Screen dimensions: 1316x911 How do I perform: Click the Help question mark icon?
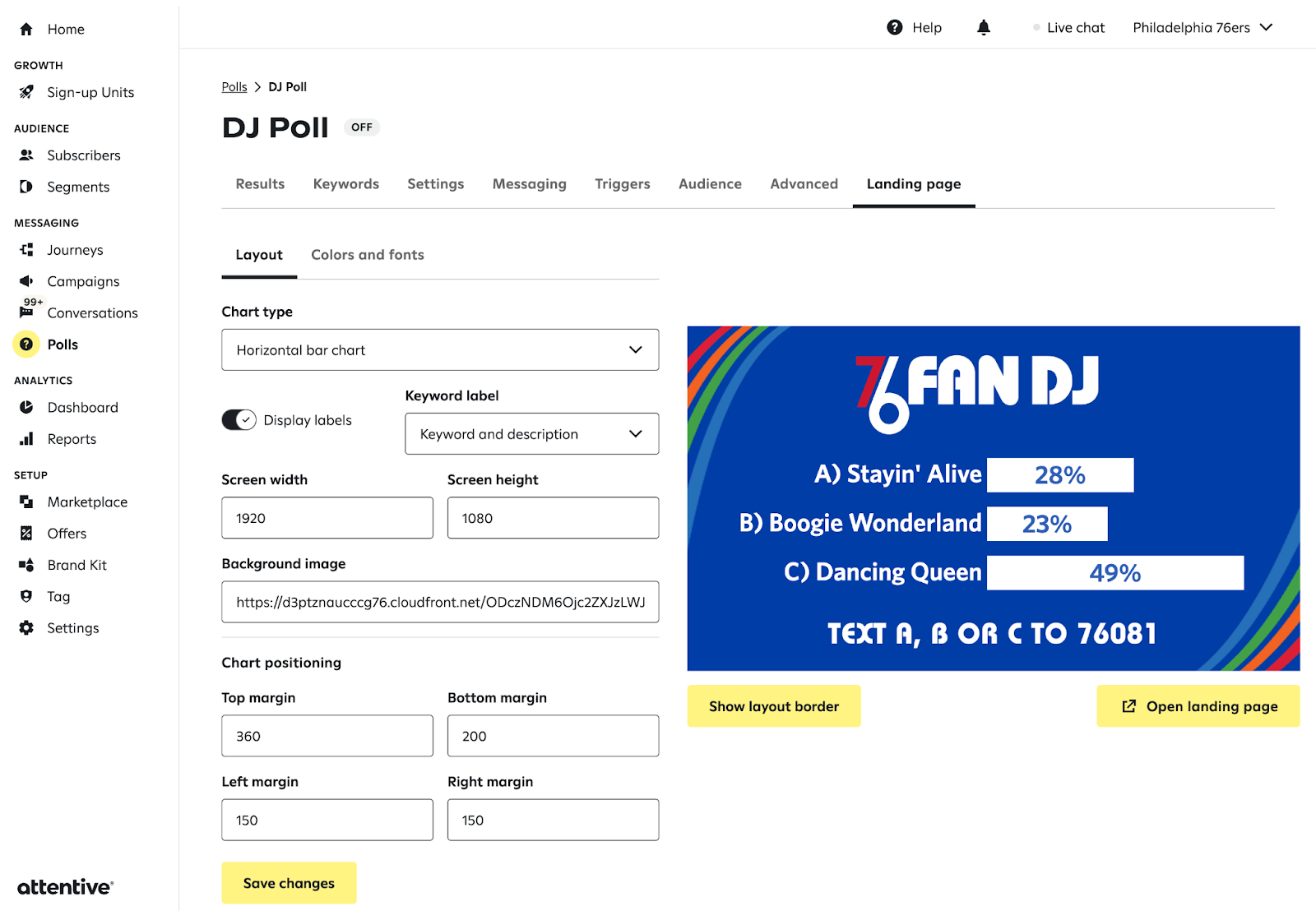click(x=894, y=28)
